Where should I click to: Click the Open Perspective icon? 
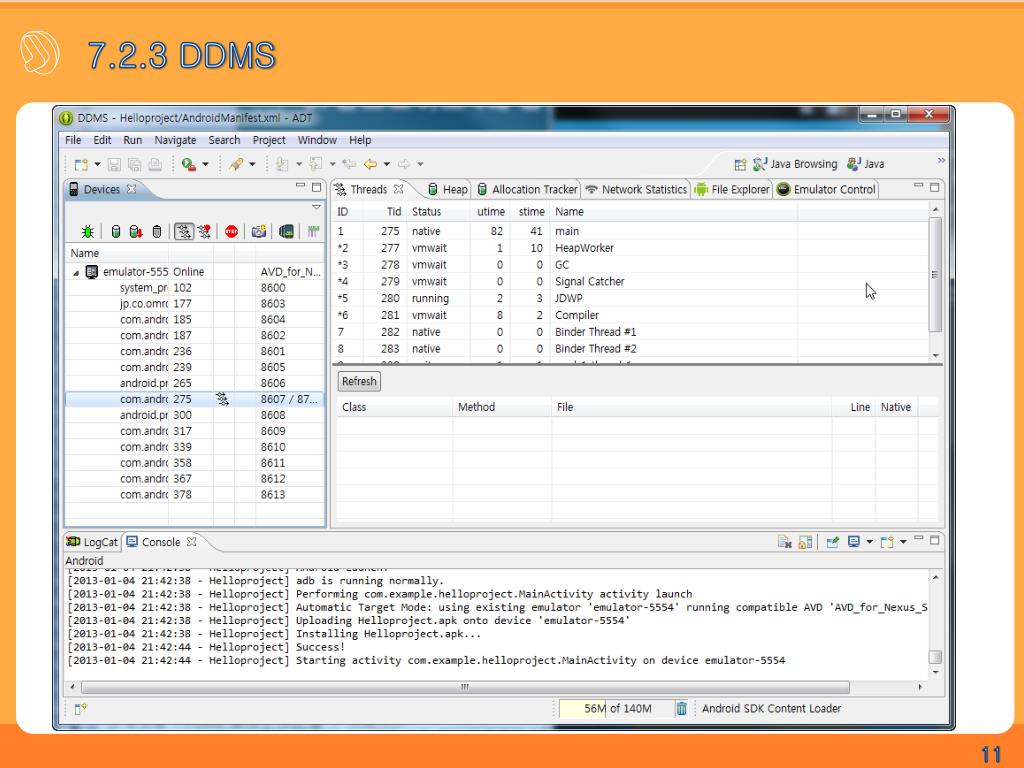(740, 165)
